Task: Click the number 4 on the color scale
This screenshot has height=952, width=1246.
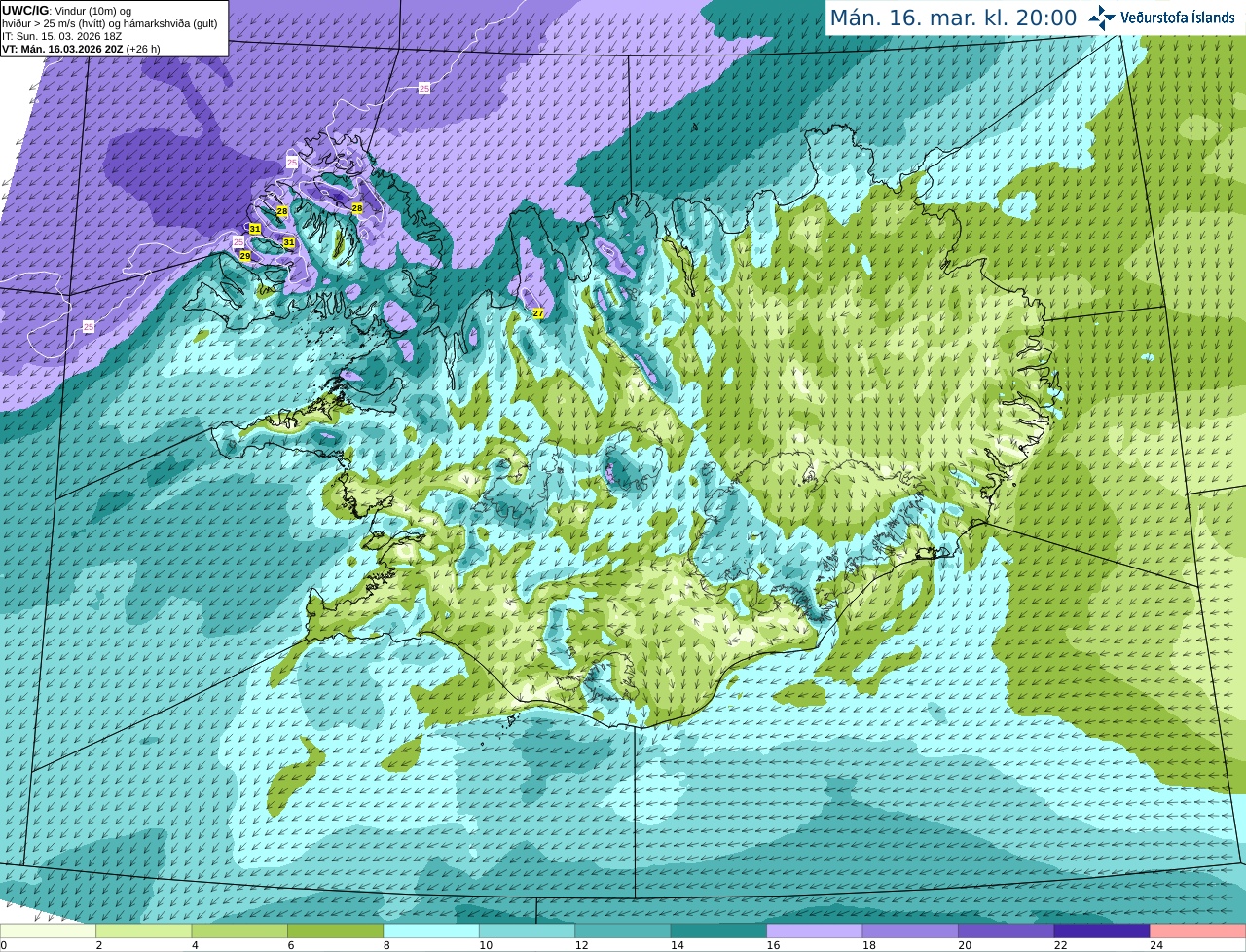Action: pos(195,945)
